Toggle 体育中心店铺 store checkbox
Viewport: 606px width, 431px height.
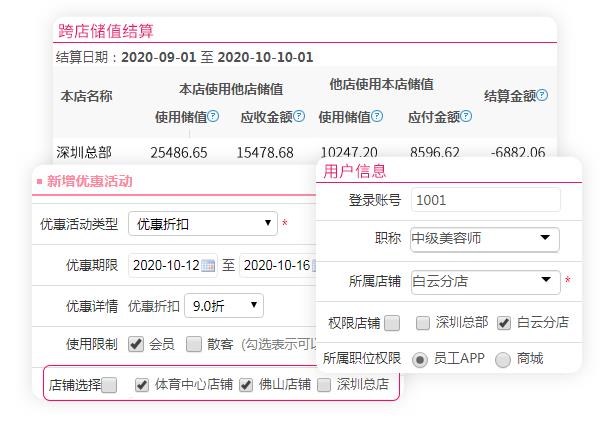tap(142, 384)
